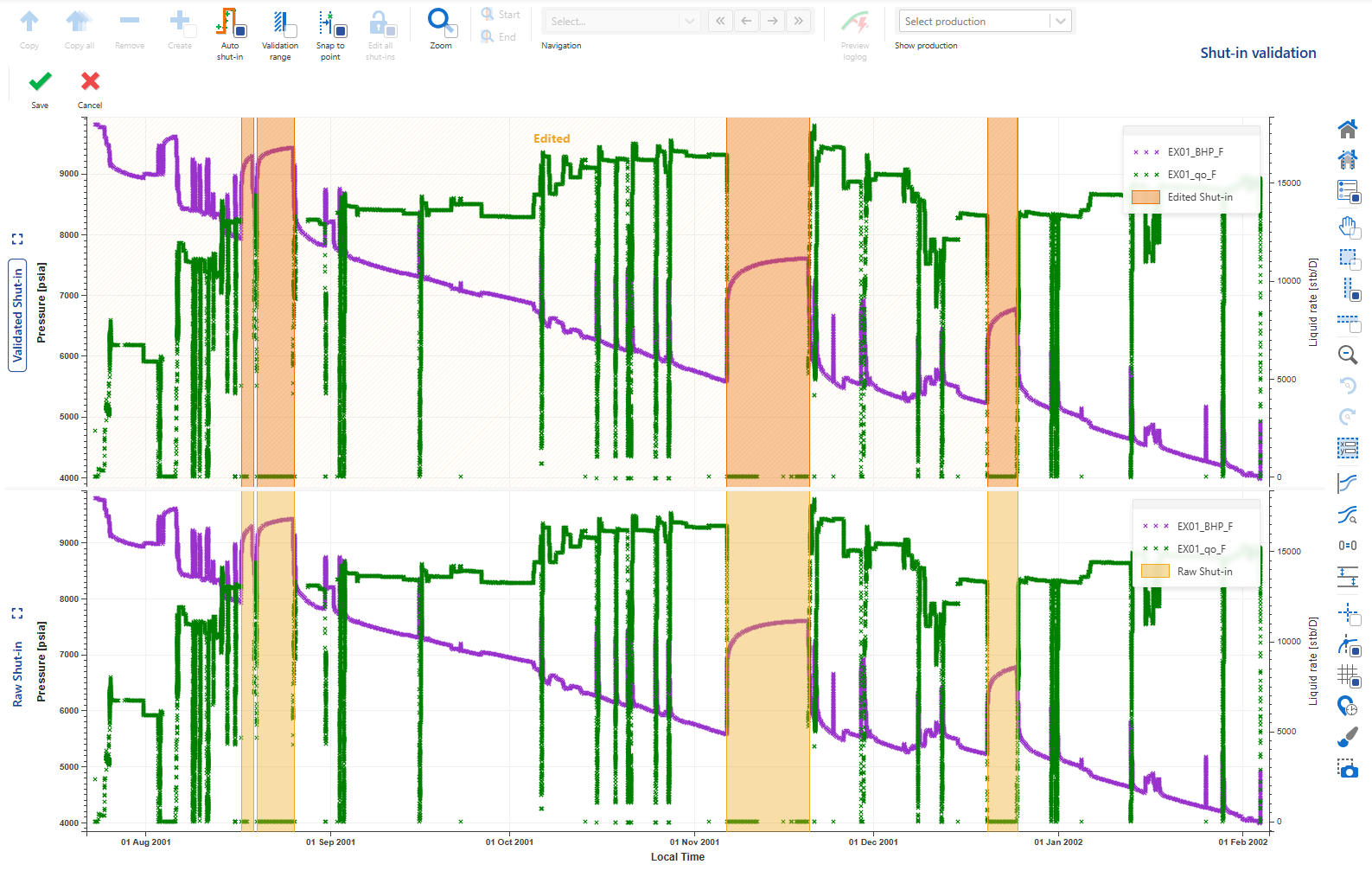
Task: Jump to the last navigation item
Action: 798,21
